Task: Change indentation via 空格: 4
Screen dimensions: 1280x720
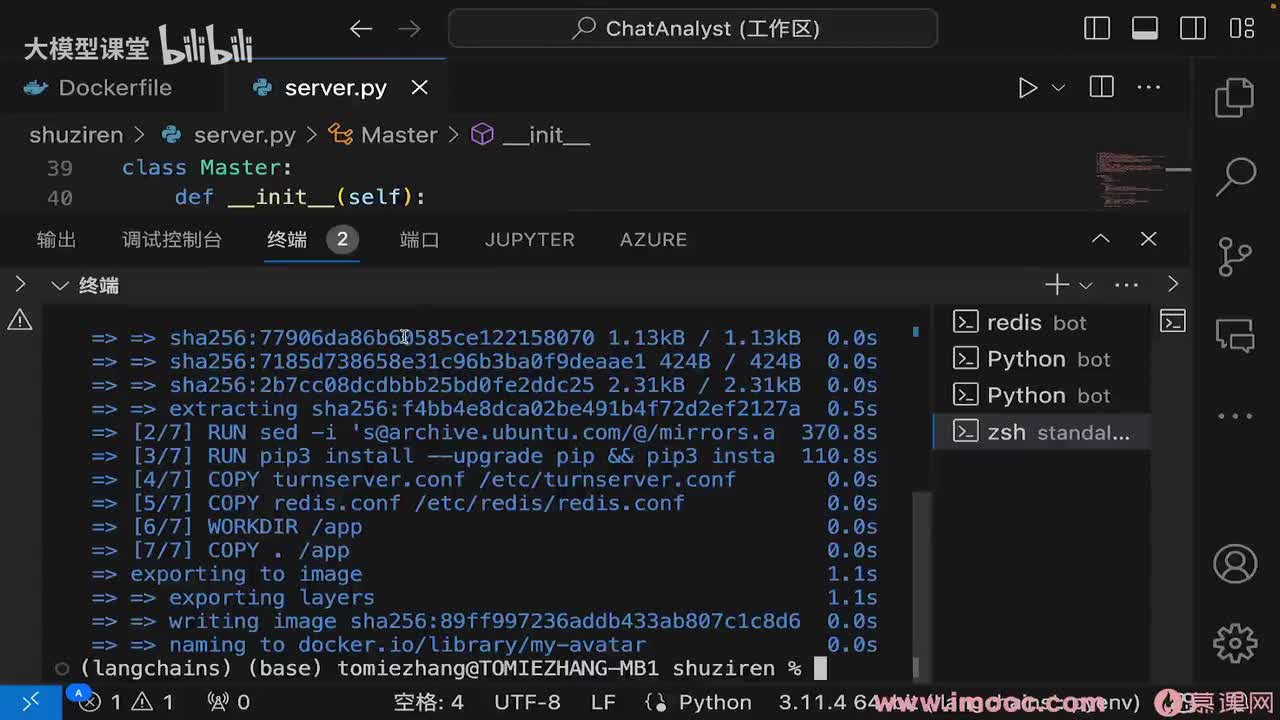Action: click(x=429, y=702)
